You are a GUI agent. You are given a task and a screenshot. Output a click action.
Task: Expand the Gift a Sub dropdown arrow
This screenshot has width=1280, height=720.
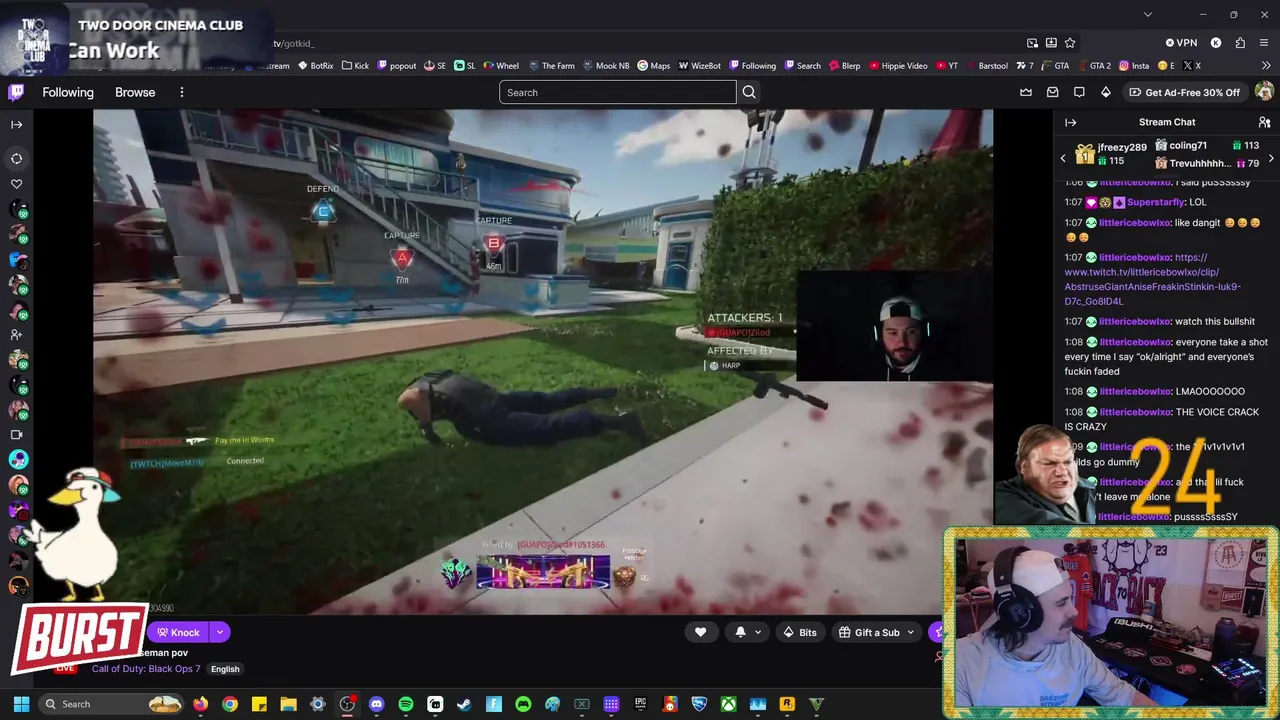910,632
